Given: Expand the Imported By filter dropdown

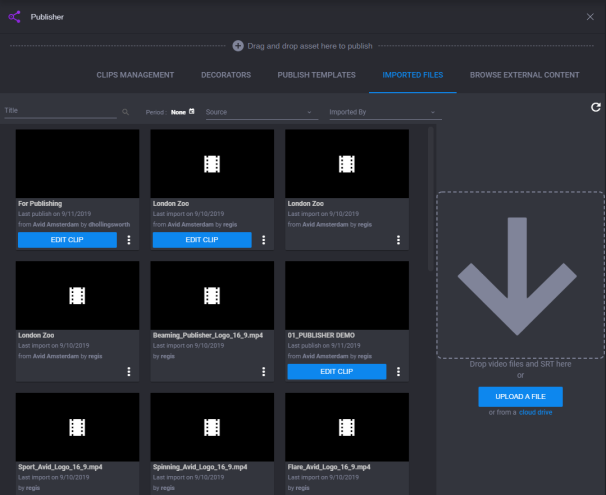Looking at the screenshot, I should tap(384, 112).
